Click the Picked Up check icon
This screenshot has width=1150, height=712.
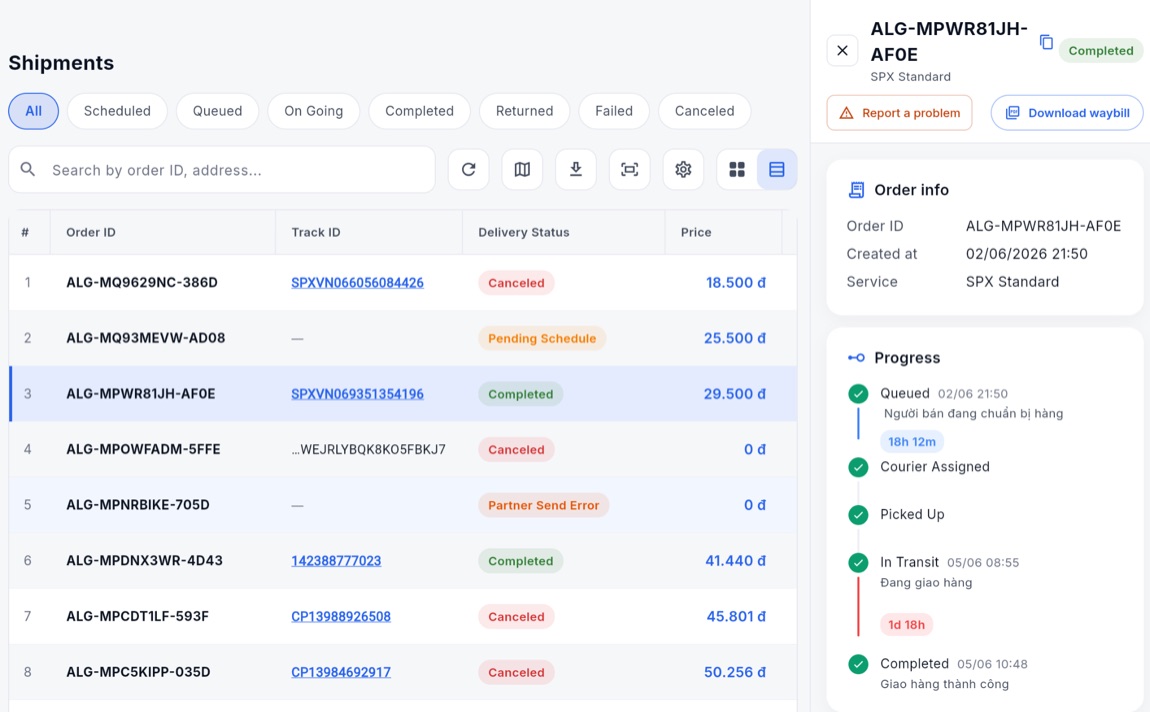tap(858, 515)
